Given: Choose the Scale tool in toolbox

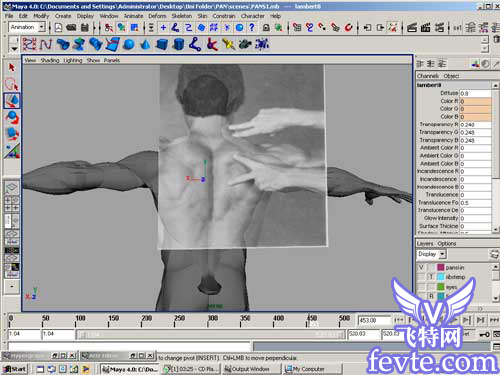Looking at the screenshot, I should [x=12, y=134].
